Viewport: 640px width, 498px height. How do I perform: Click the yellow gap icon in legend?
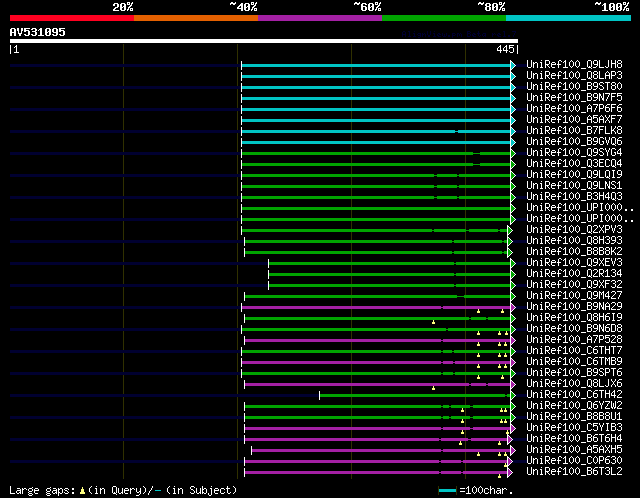[x=82, y=490]
